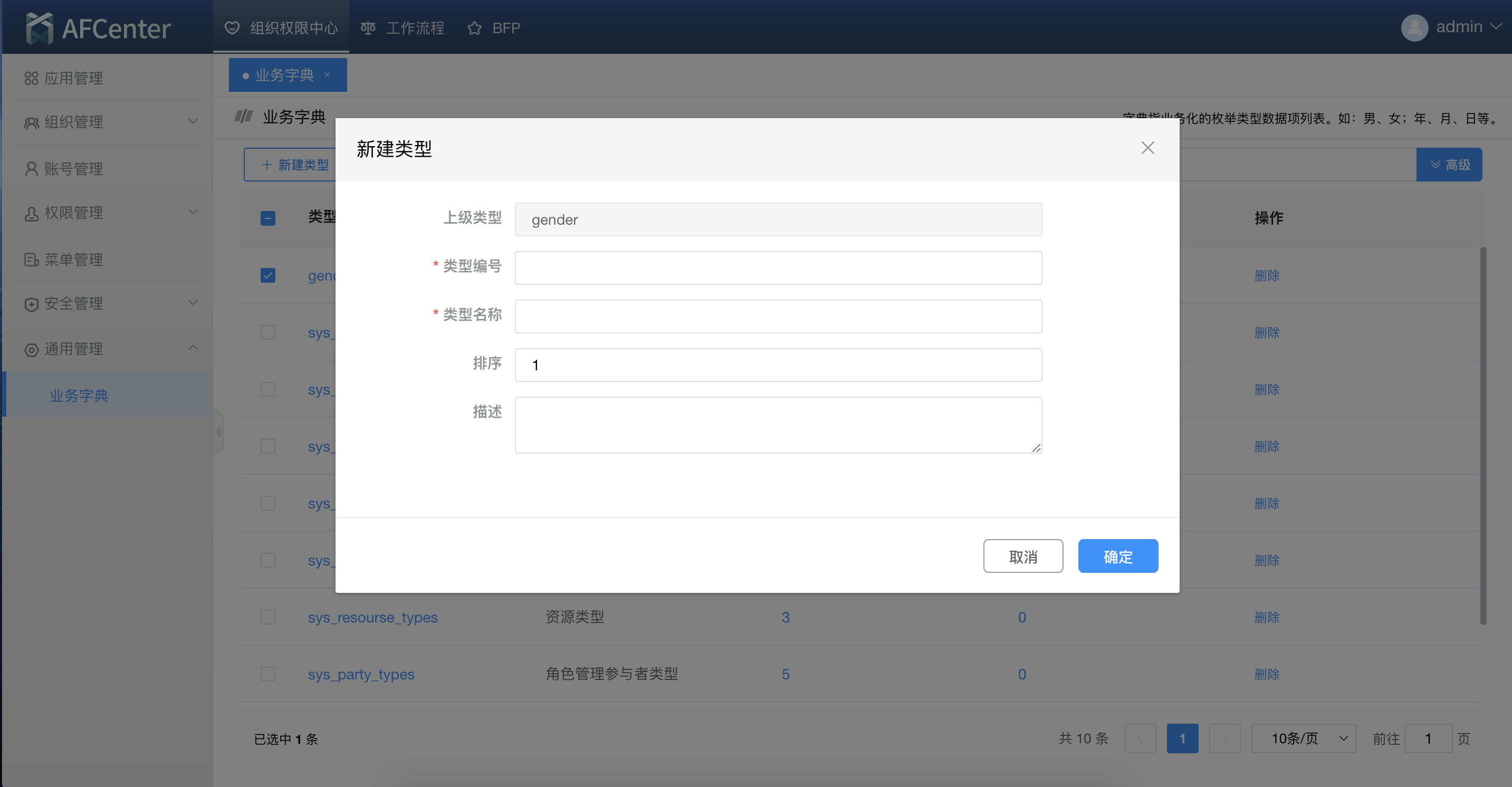The width and height of the screenshot is (1512, 787).
Task: Click the shield icon beside 组织权限中心
Action: pyautogui.click(x=233, y=27)
